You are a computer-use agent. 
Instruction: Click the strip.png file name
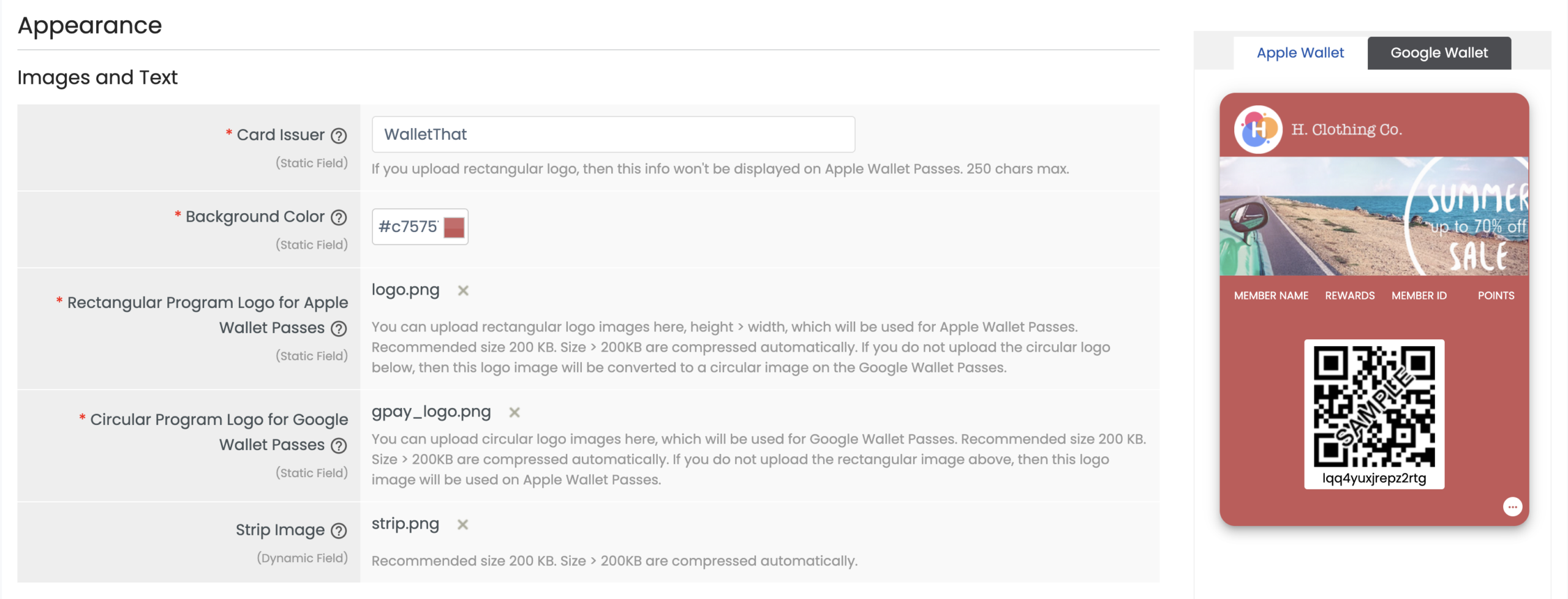pyautogui.click(x=405, y=524)
